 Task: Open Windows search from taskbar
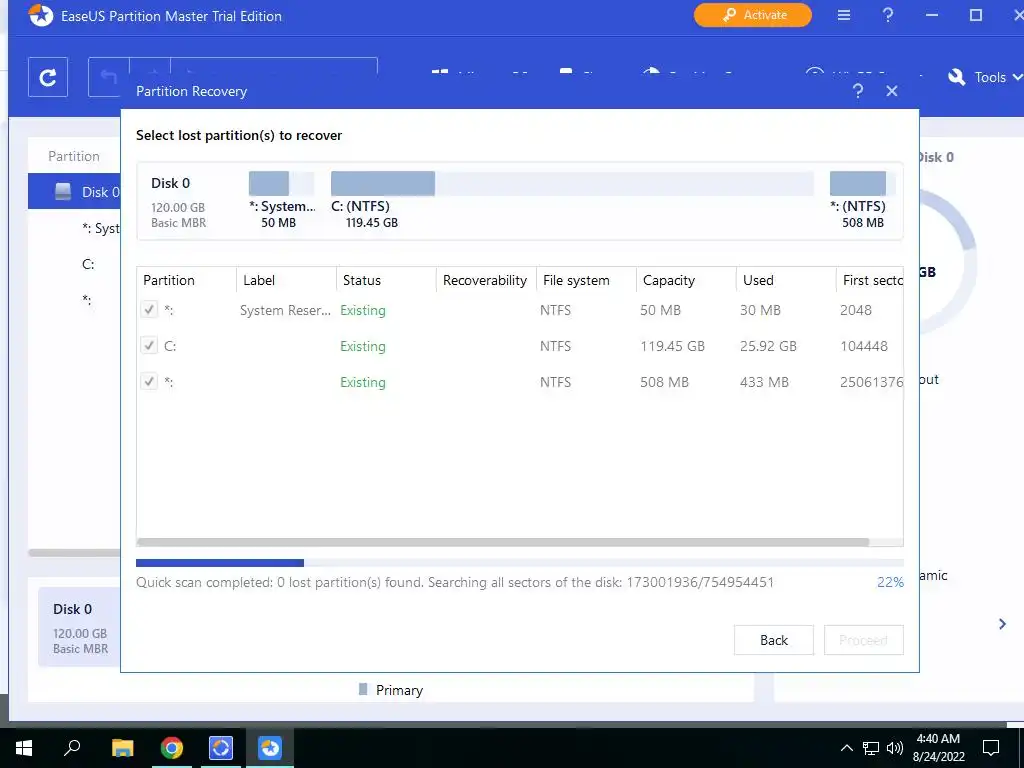pyautogui.click(x=72, y=746)
